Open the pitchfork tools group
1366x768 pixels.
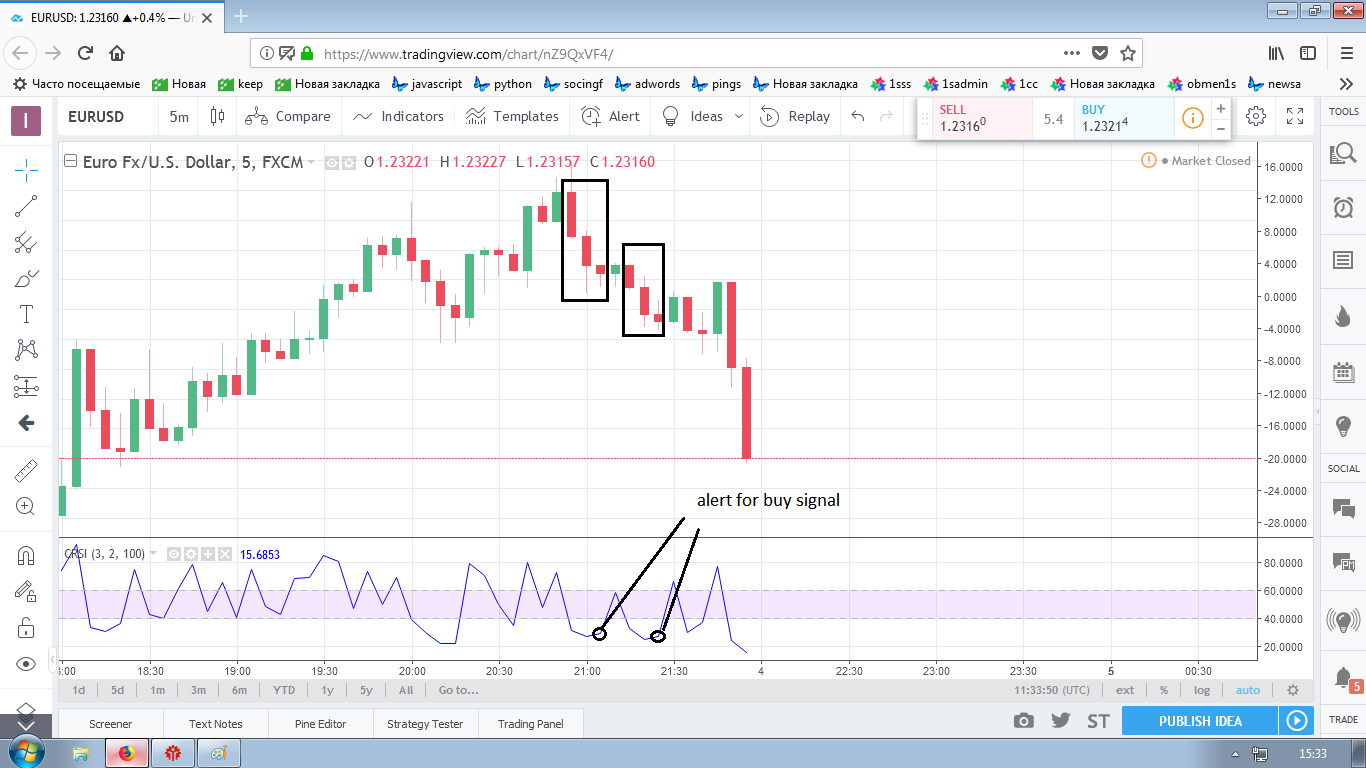click(x=26, y=242)
